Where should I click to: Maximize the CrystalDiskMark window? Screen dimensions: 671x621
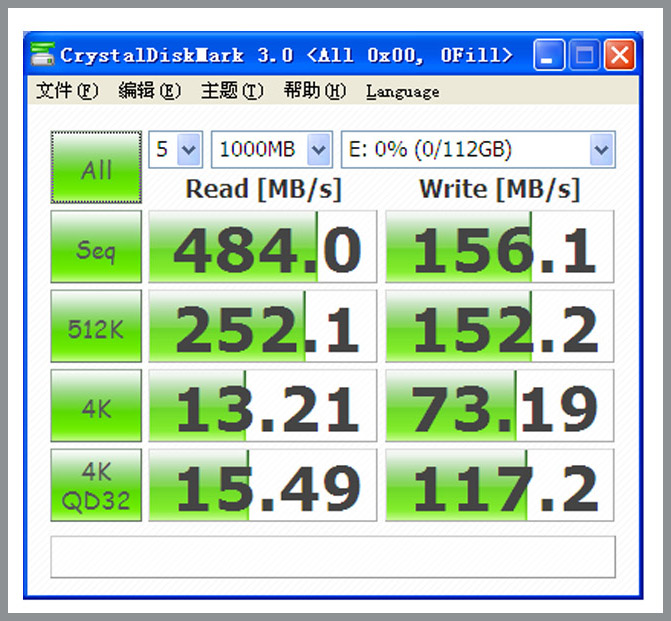click(x=585, y=55)
